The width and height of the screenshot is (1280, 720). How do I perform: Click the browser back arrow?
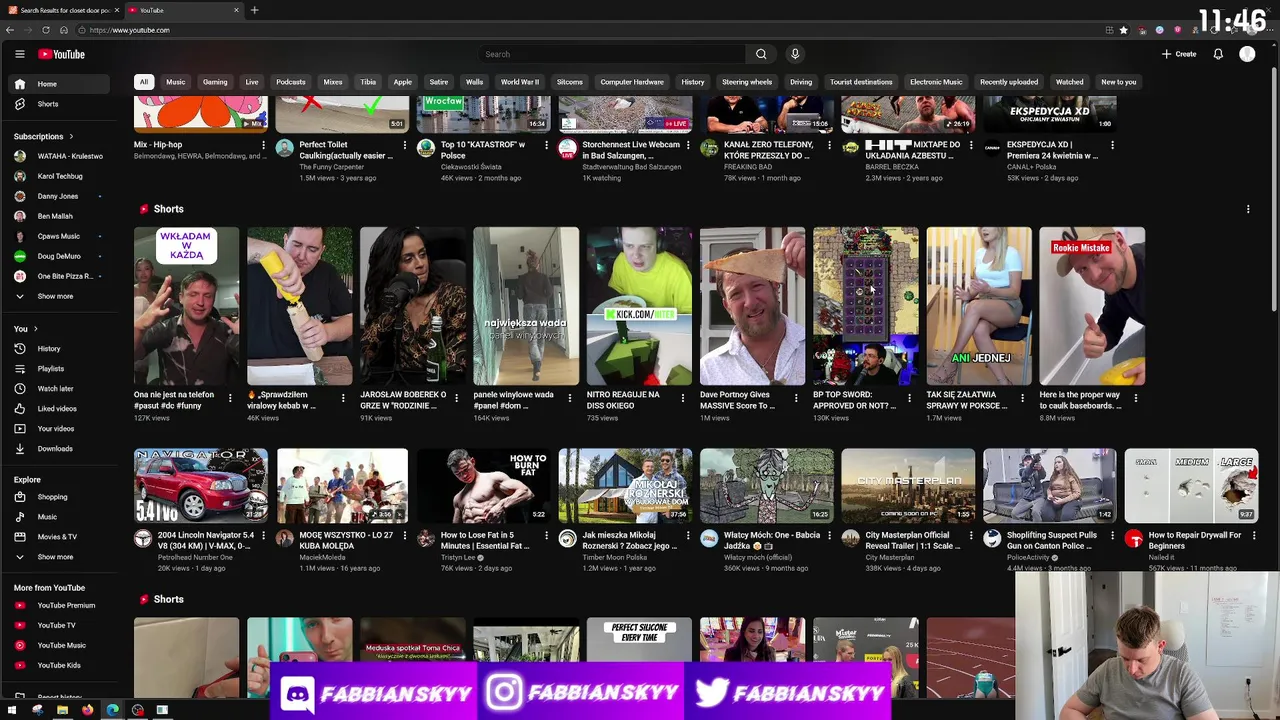(x=10, y=30)
